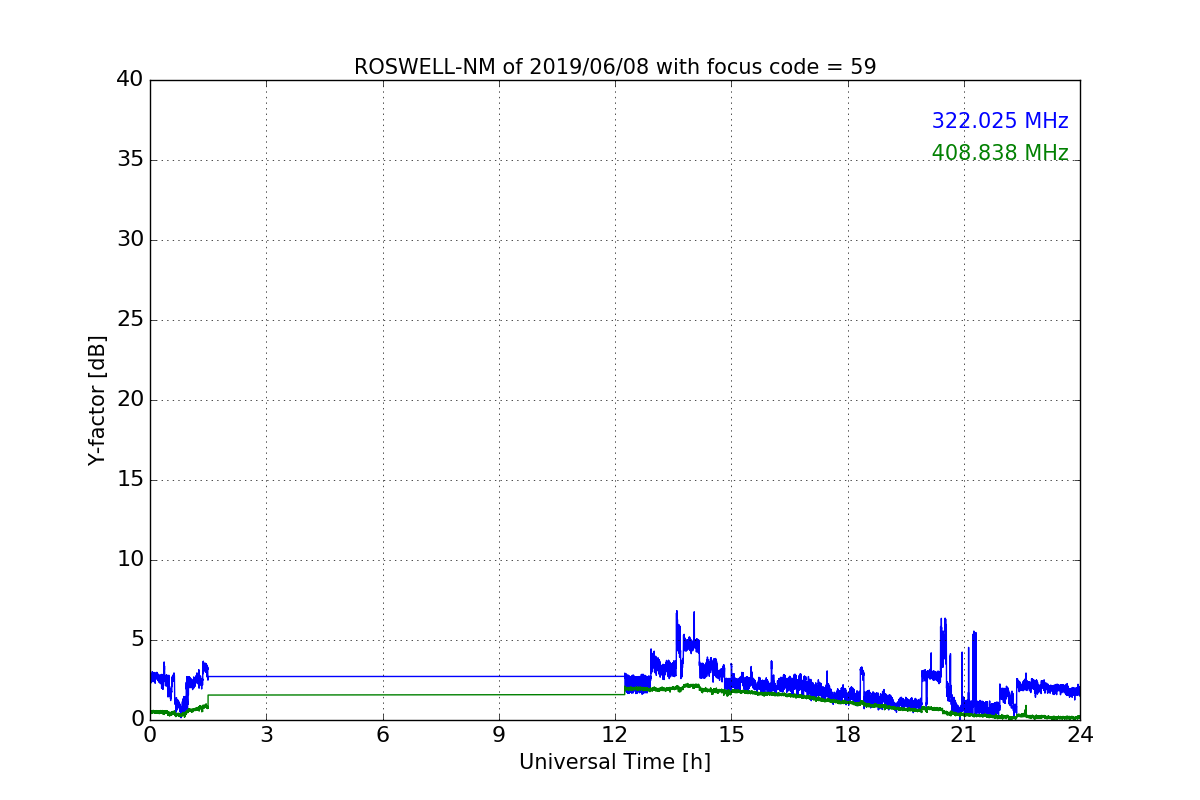
Task: Select the blue 322.025 MHz legend label
Action: pyautogui.click(x=1000, y=121)
